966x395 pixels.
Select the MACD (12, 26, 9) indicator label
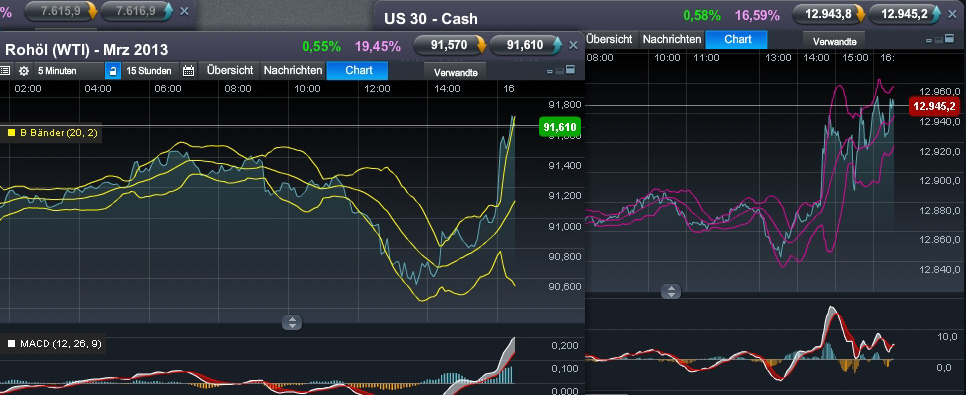point(60,344)
